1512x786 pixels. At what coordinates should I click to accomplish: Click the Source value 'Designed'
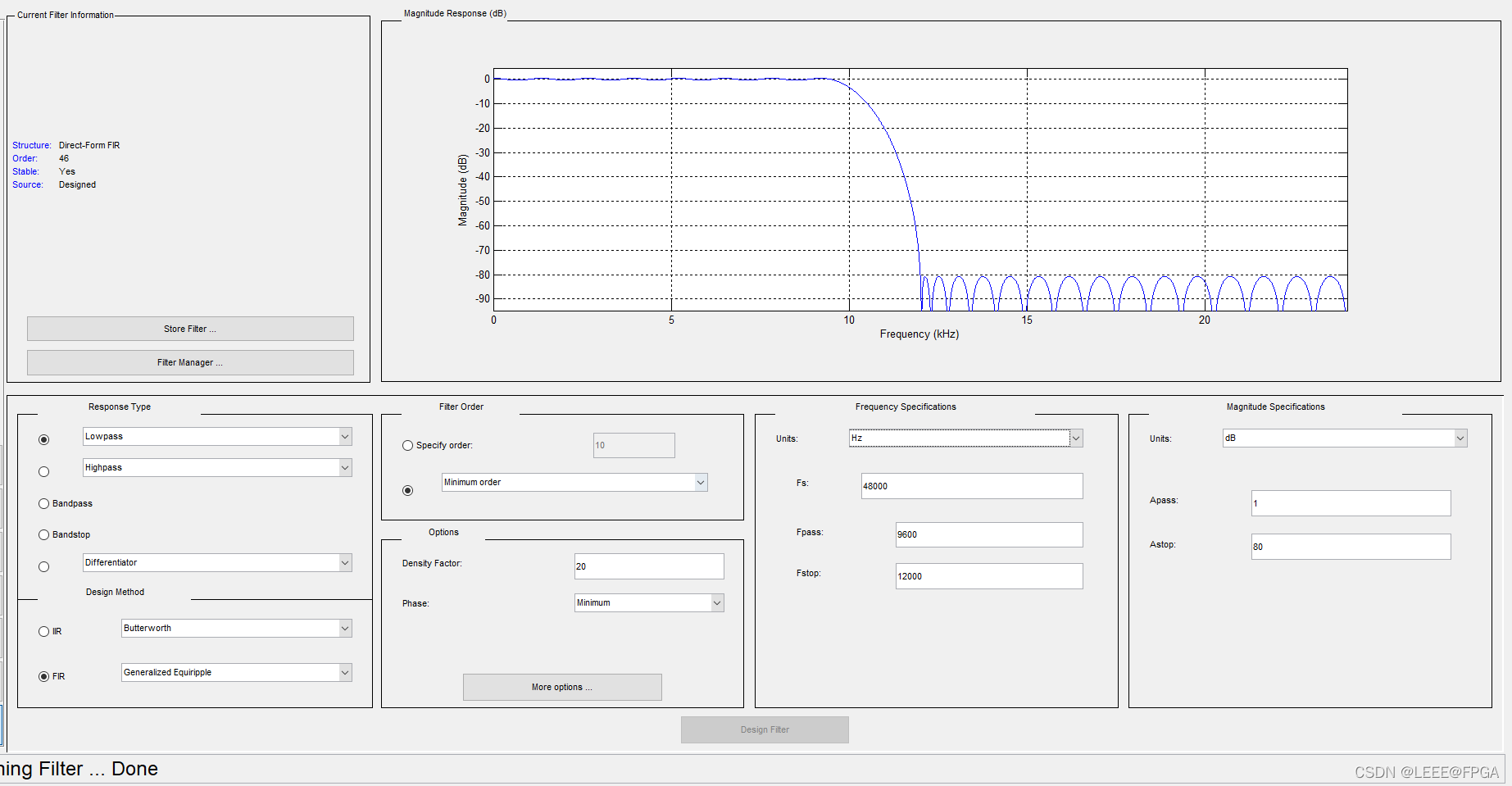(77, 184)
